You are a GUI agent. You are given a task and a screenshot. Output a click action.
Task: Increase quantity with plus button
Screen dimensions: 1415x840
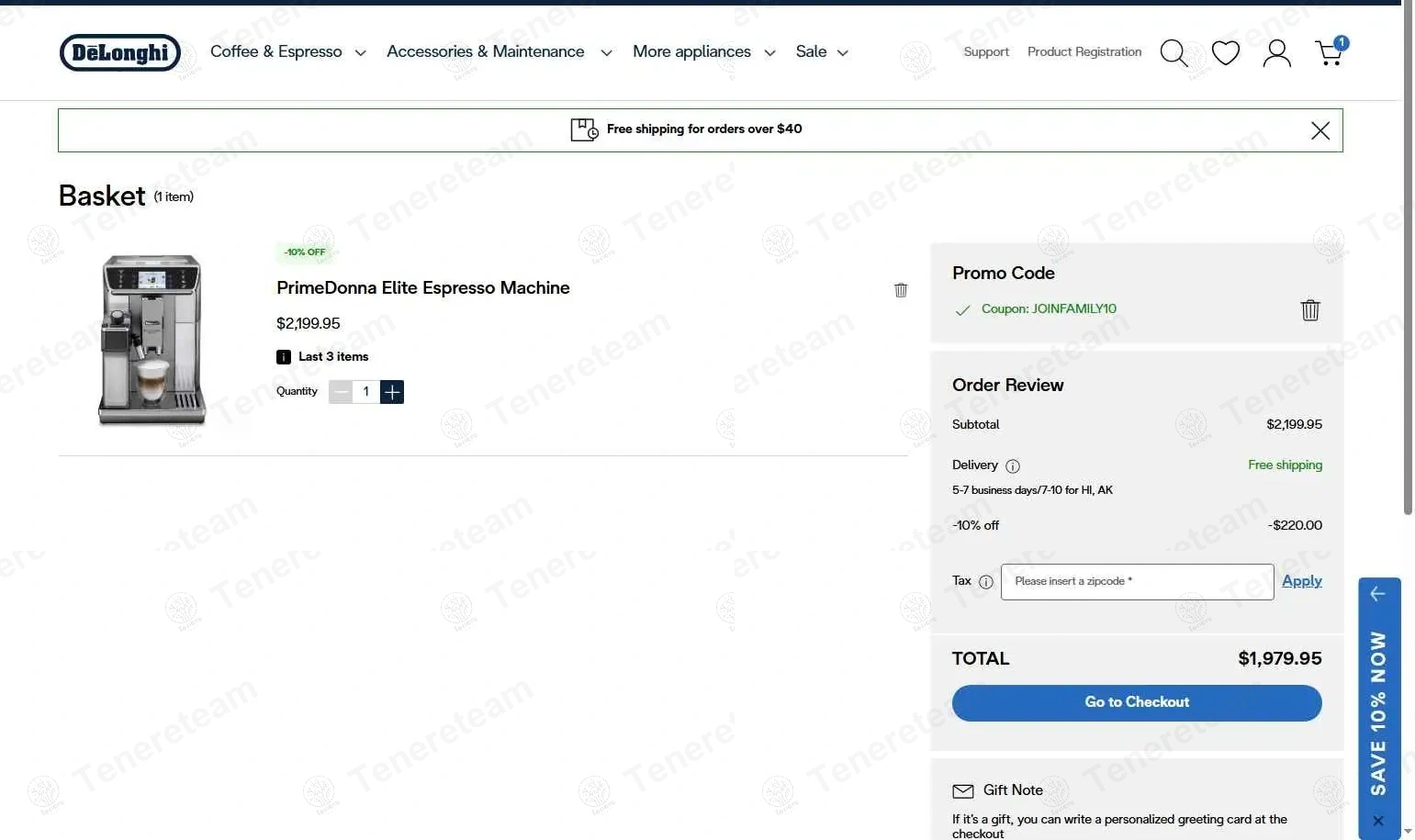[x=392, y=392]
